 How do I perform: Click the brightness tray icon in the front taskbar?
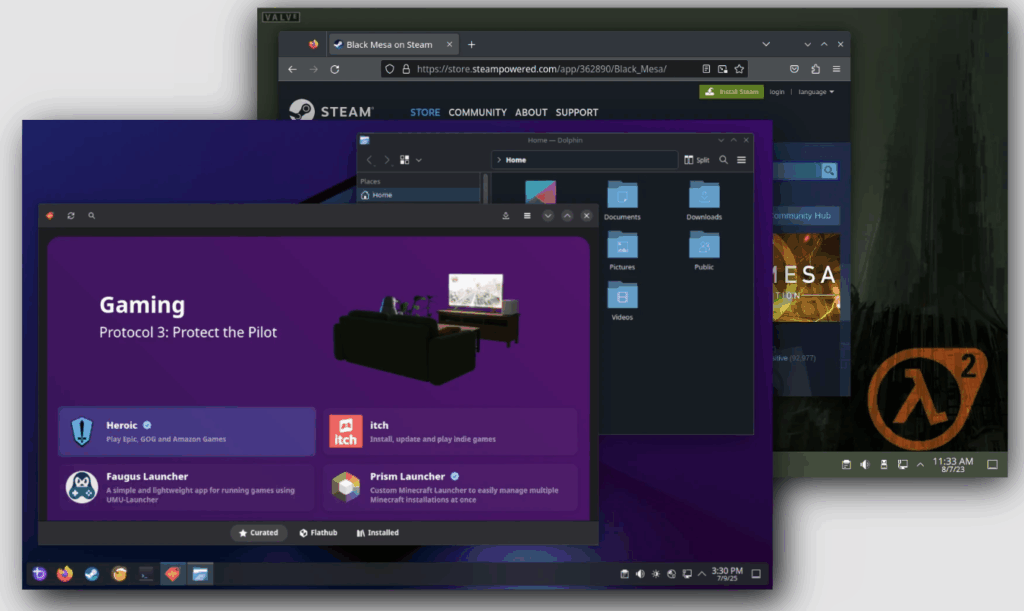[656, 574]
